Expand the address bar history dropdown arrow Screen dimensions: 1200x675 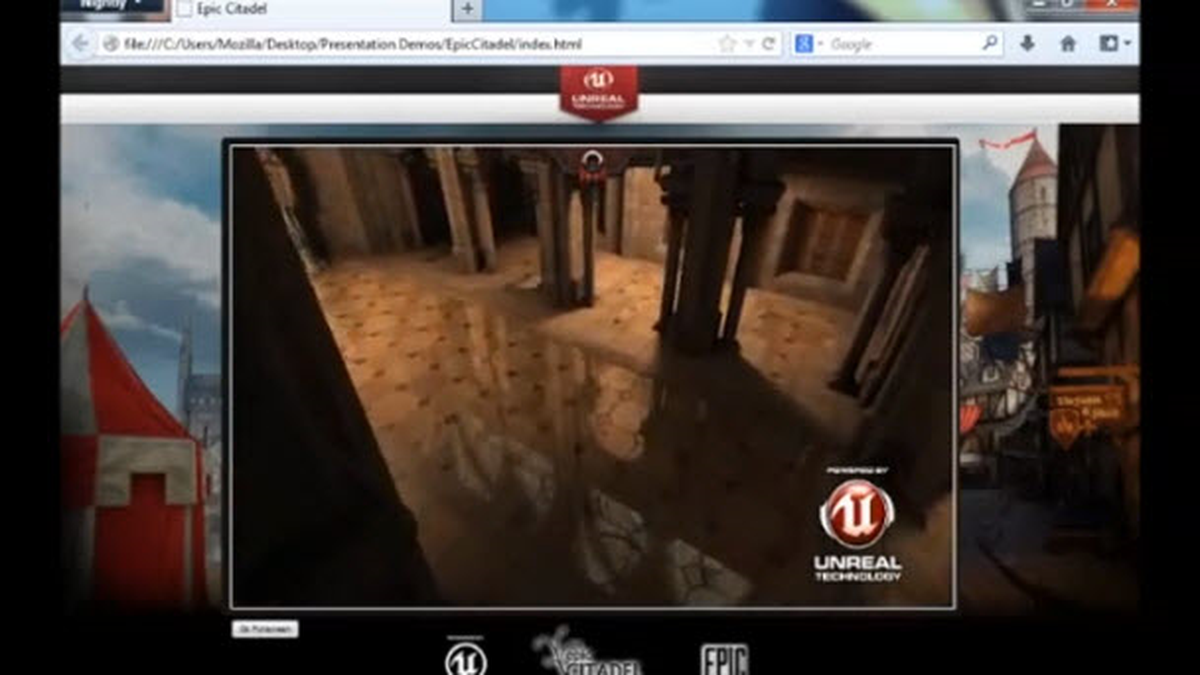(x=749, y=44)
